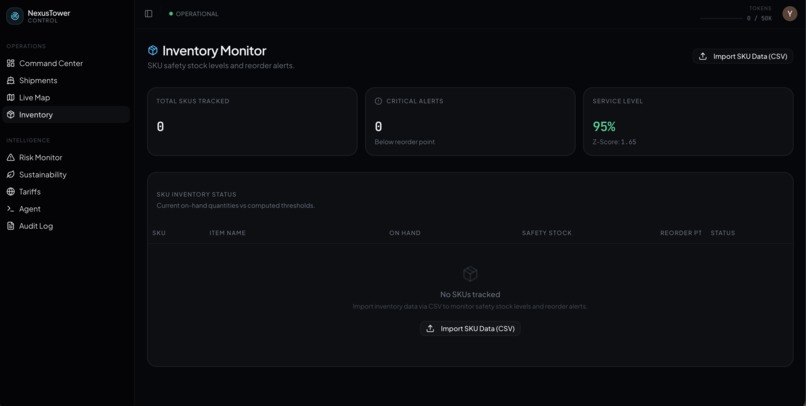The image size is (806, 406).
Task: Click the On Hand column header
Action: 405,233
